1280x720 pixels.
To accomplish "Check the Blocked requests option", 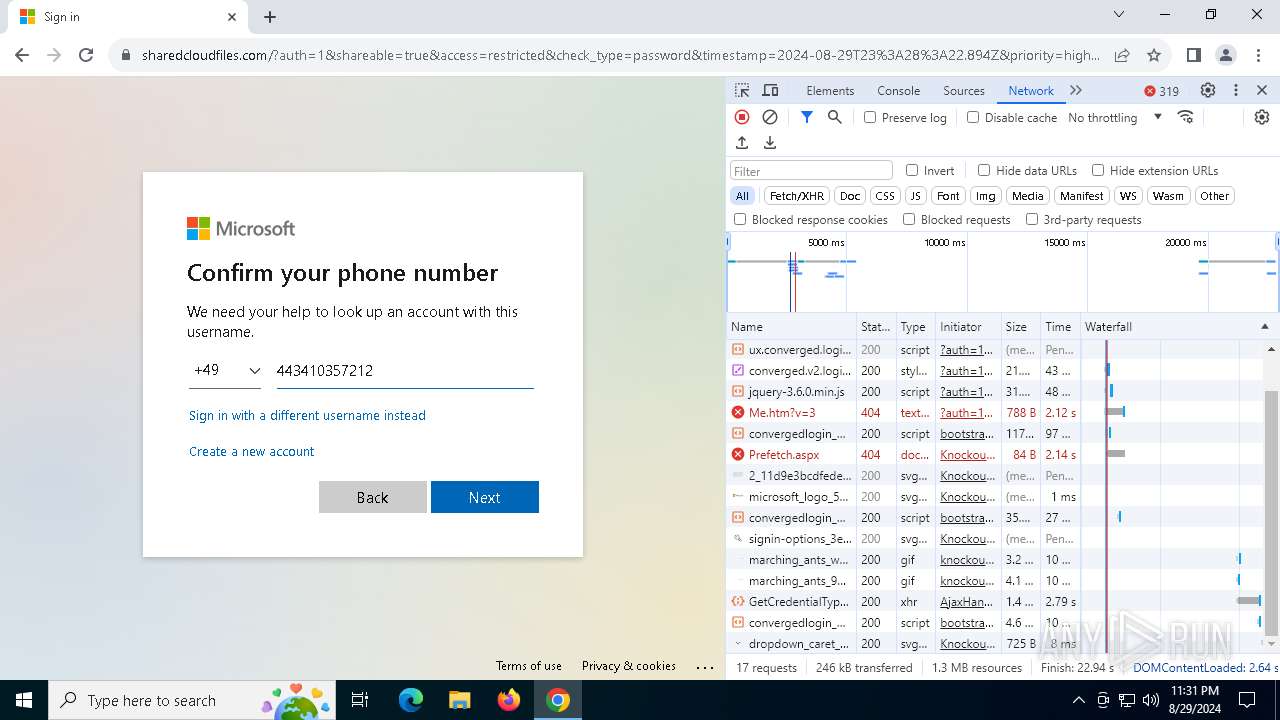I will point(909,219).
